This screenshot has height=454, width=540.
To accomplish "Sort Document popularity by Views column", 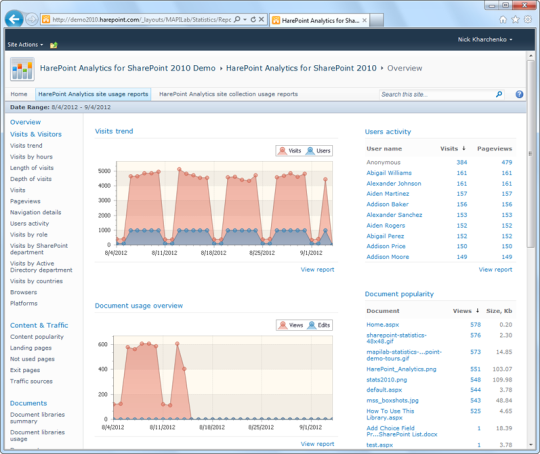I will click(466, 311).
